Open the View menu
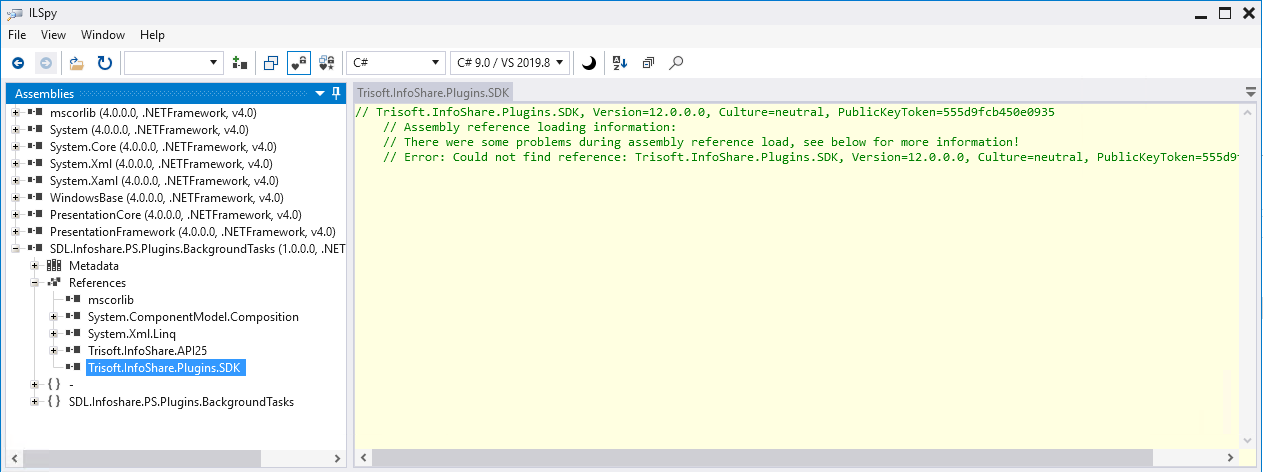This screenshot has width=1263, height=472. pos(53,35)
